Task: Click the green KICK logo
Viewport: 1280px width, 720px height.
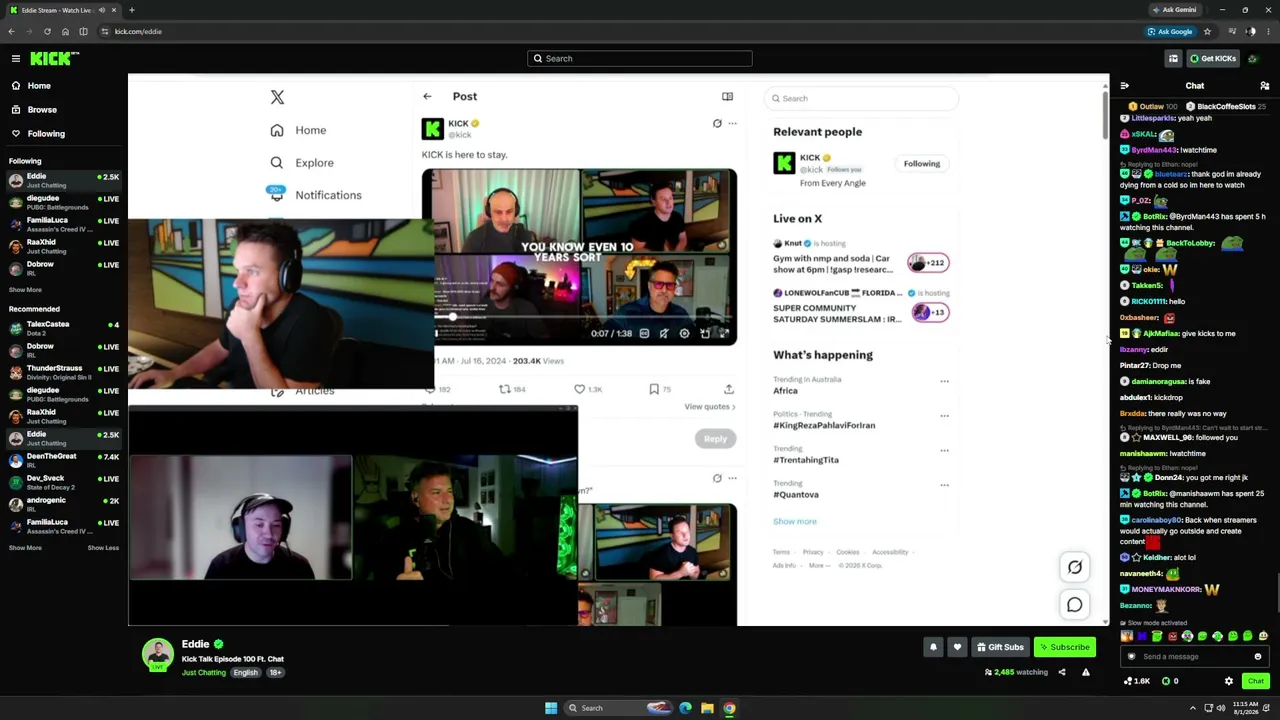Action: coord(54,59)
